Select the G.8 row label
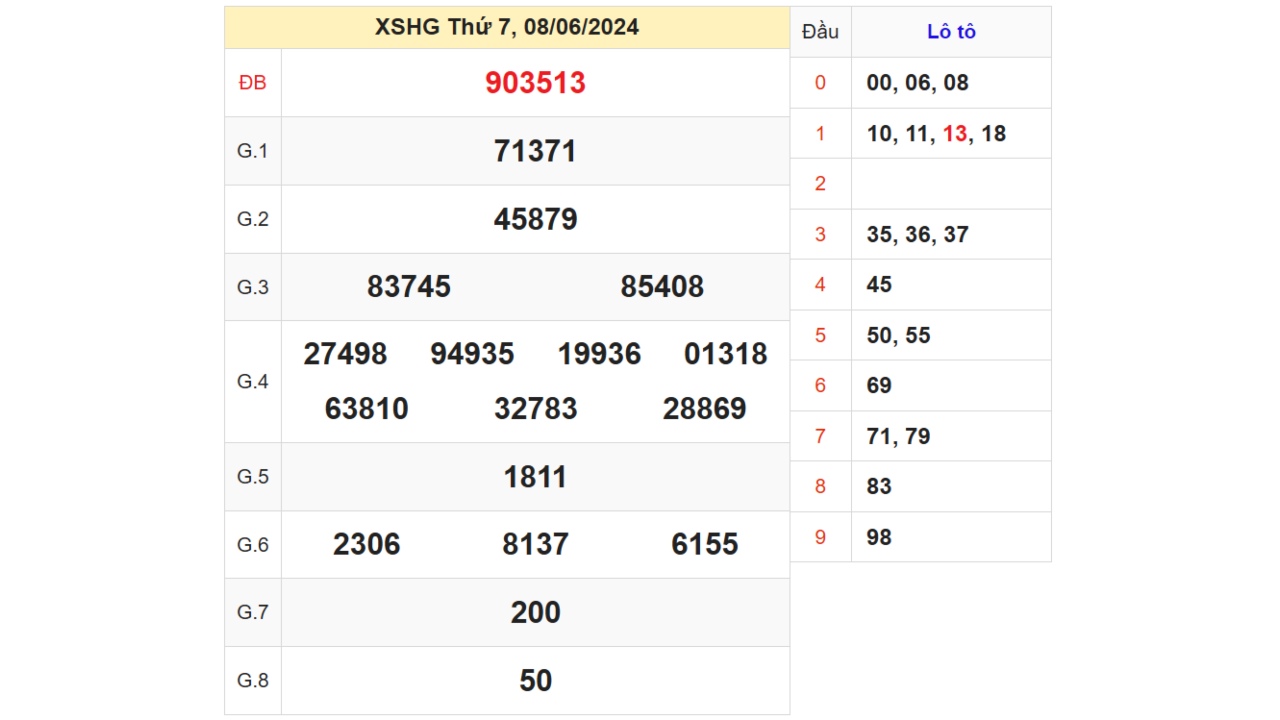The height and width of the screenshot is (720, 1280). click(x=253, y=681)
